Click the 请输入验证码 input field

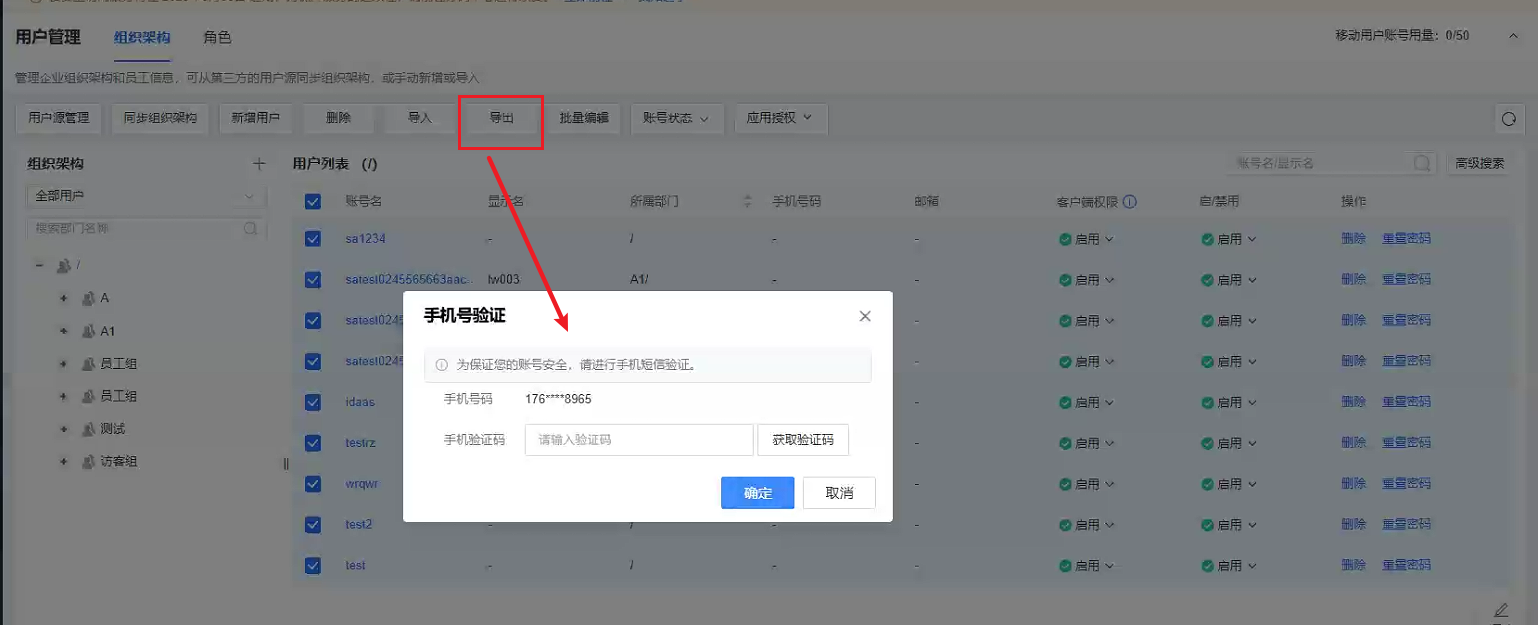(x=638, y=440)
